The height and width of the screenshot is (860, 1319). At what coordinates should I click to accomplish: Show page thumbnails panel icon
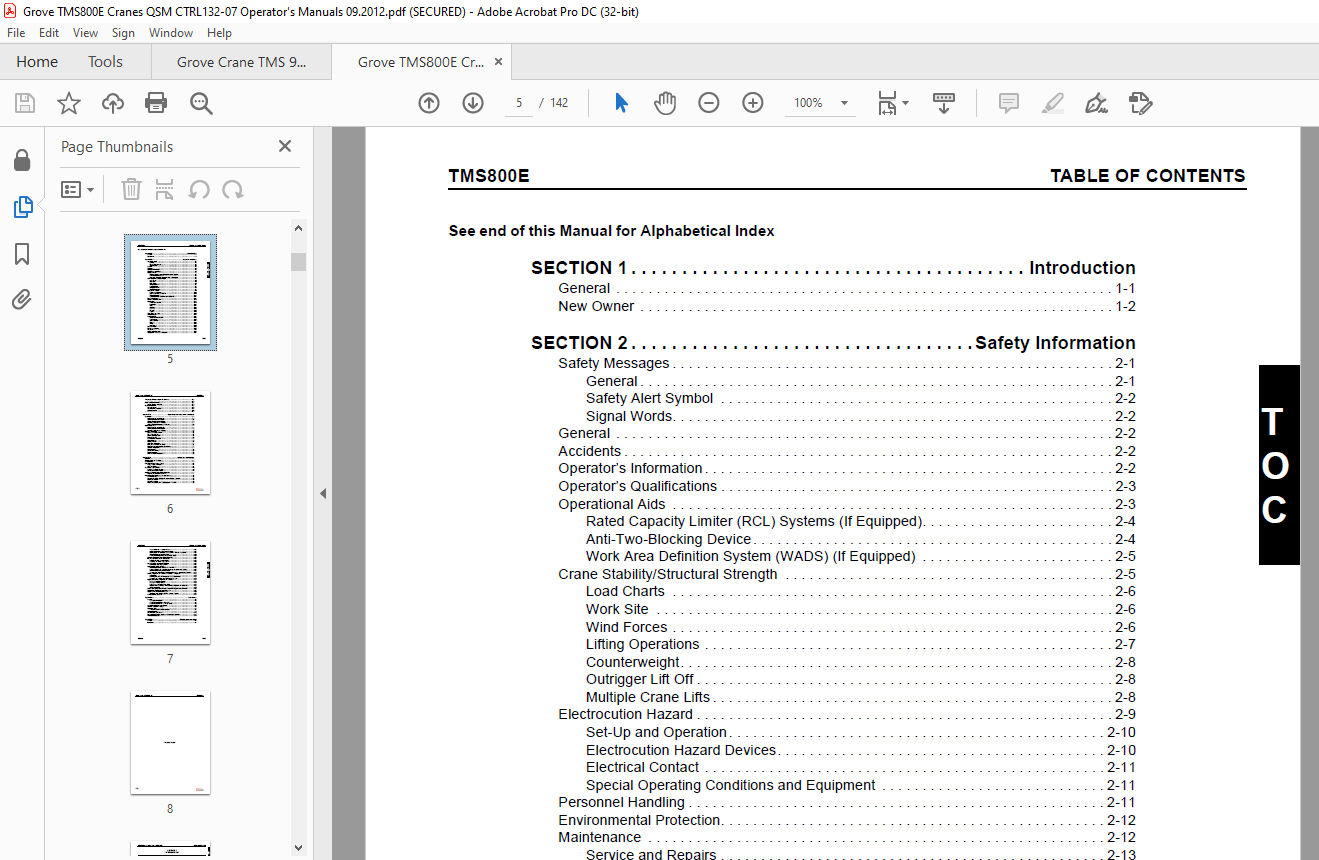(x=22, y=207)
